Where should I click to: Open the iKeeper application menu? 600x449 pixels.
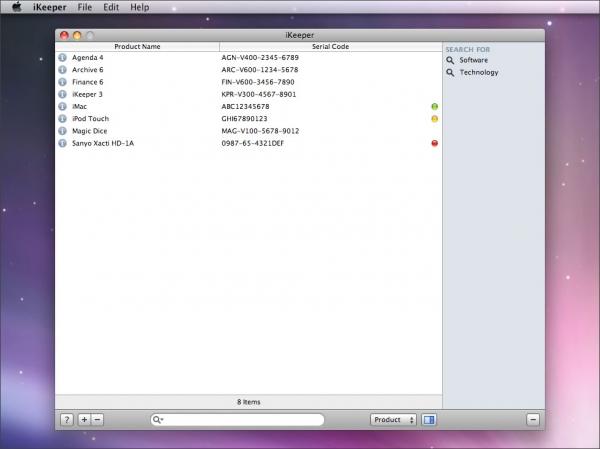(49, 7)
